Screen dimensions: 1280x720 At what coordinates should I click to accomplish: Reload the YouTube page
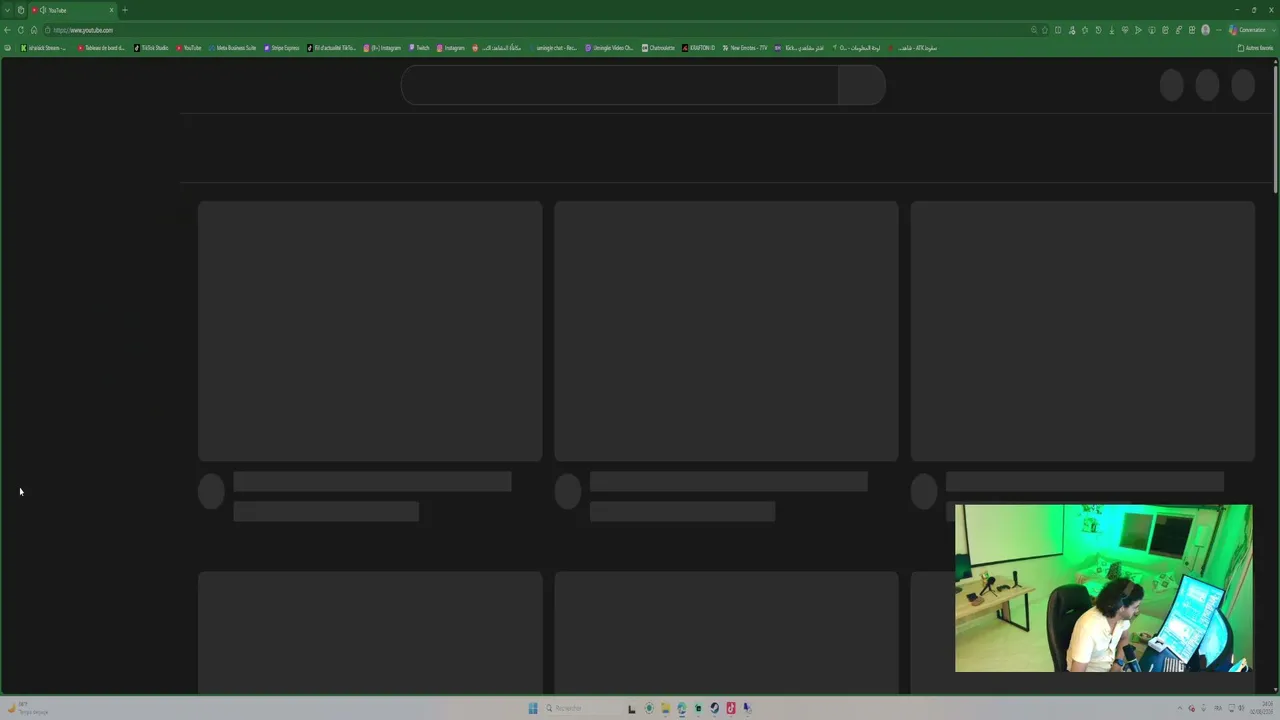tap(20, 30)
